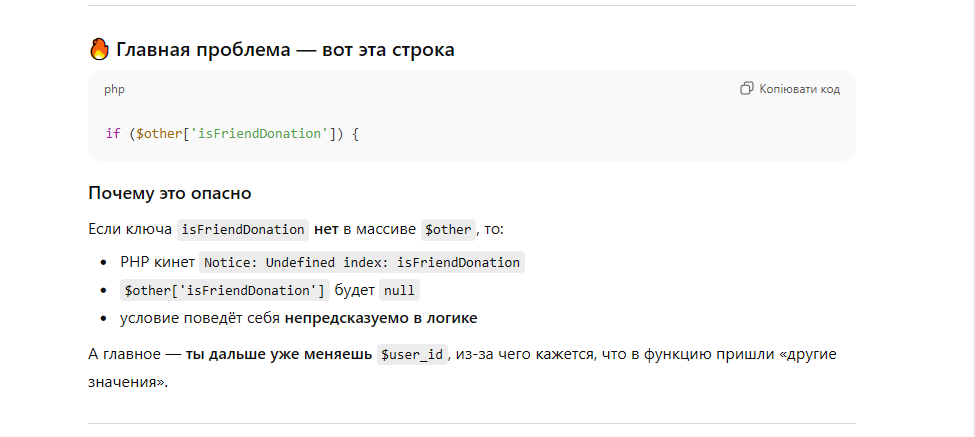This screenshot has height=437, width=975.
Task: Click the inline code "$other['isFriendDonation']" in the bullet list
Action: 223,291
